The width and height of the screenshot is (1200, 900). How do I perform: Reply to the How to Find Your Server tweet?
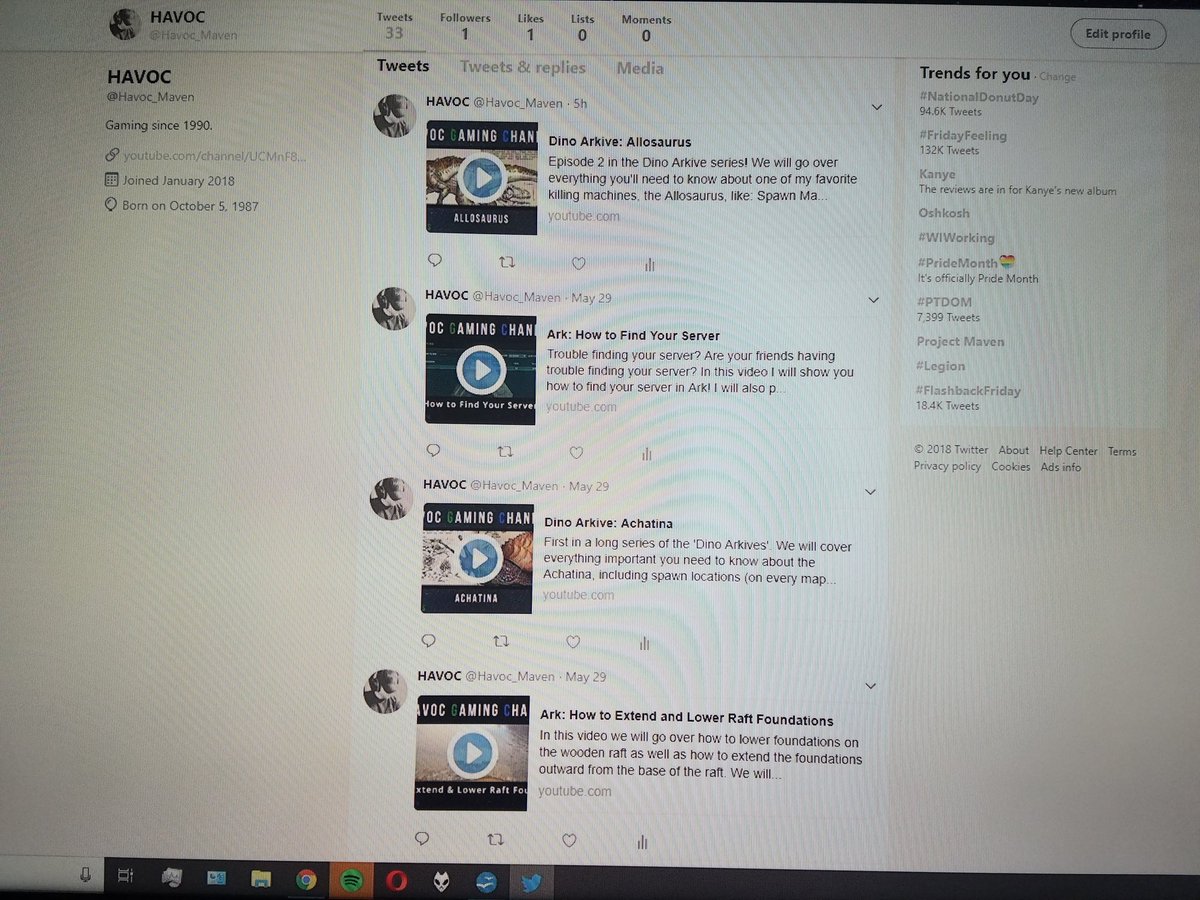coord(432,451)
